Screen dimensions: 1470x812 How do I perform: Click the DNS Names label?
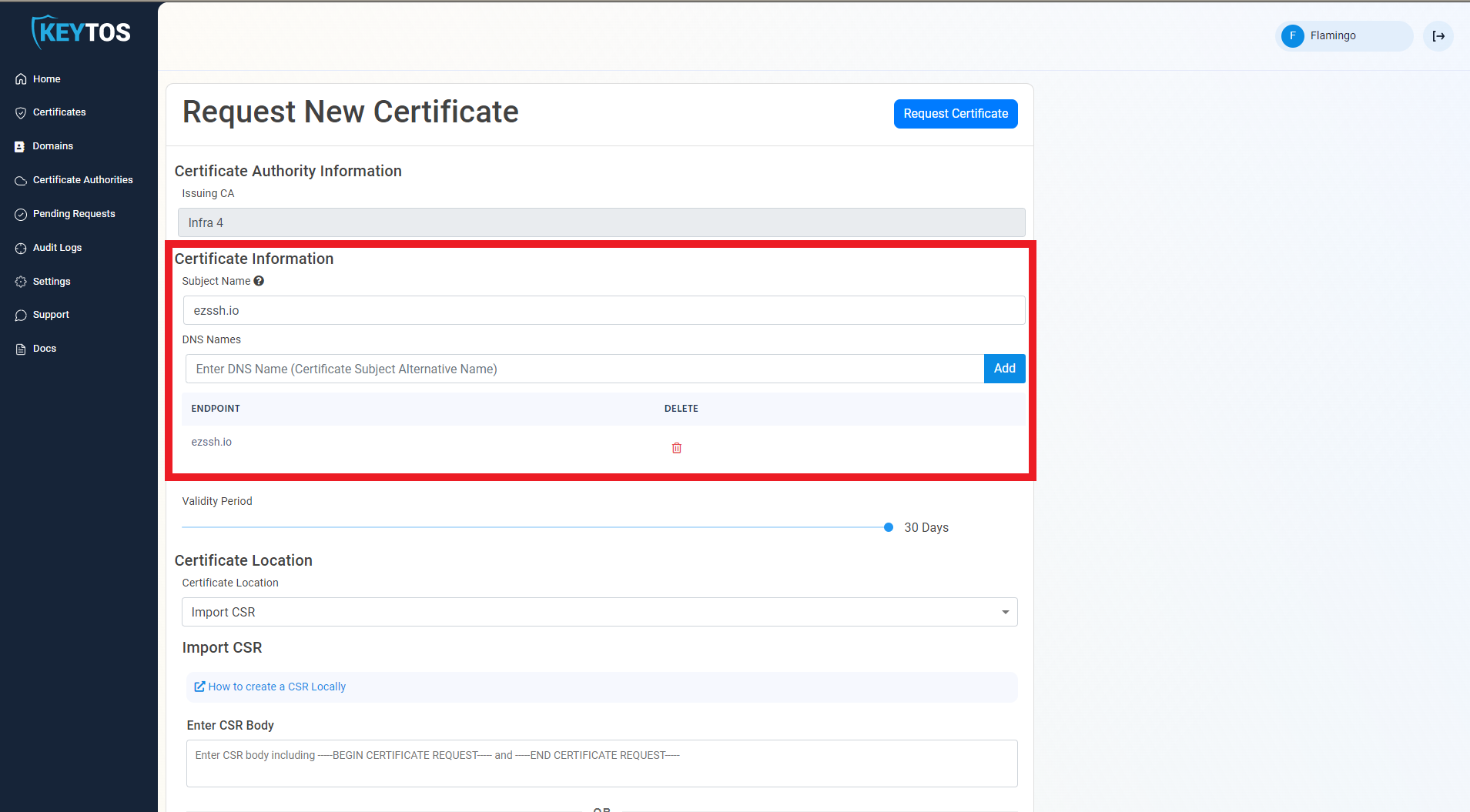[x=212, y=339]
